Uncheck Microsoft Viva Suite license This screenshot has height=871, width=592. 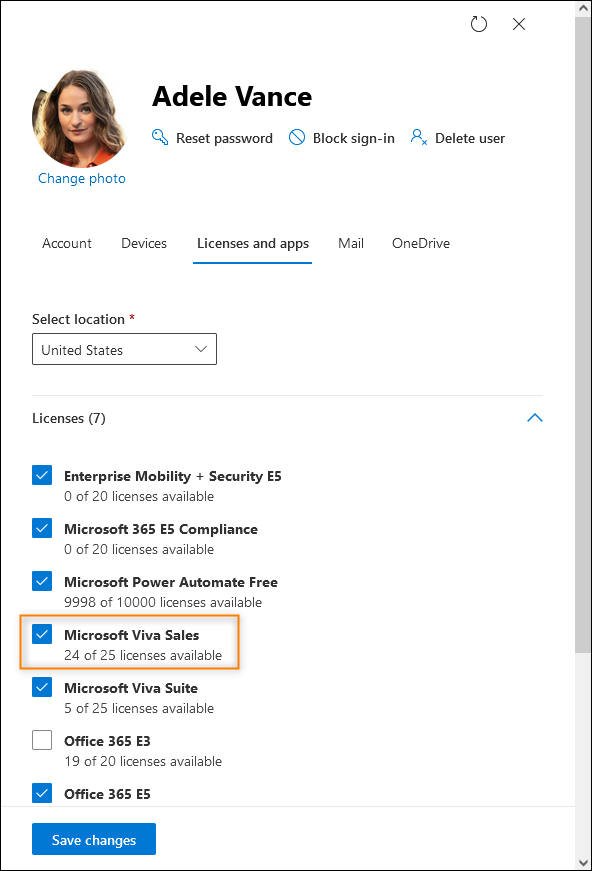(x=42, y=688)
